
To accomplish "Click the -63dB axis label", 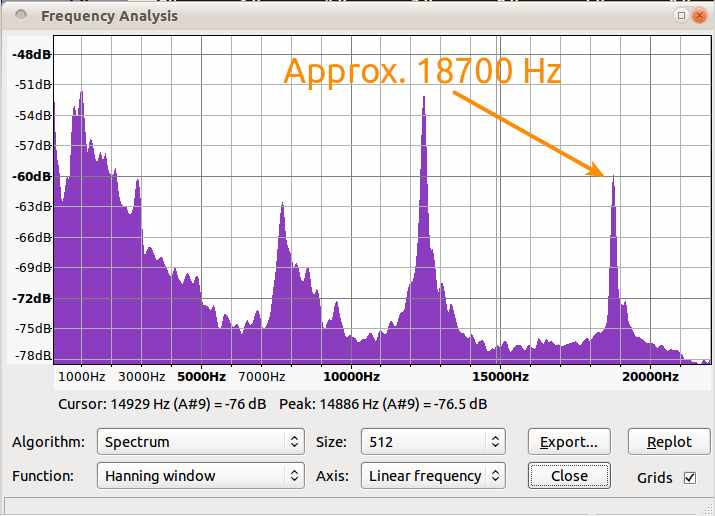I will click(33, 206).
